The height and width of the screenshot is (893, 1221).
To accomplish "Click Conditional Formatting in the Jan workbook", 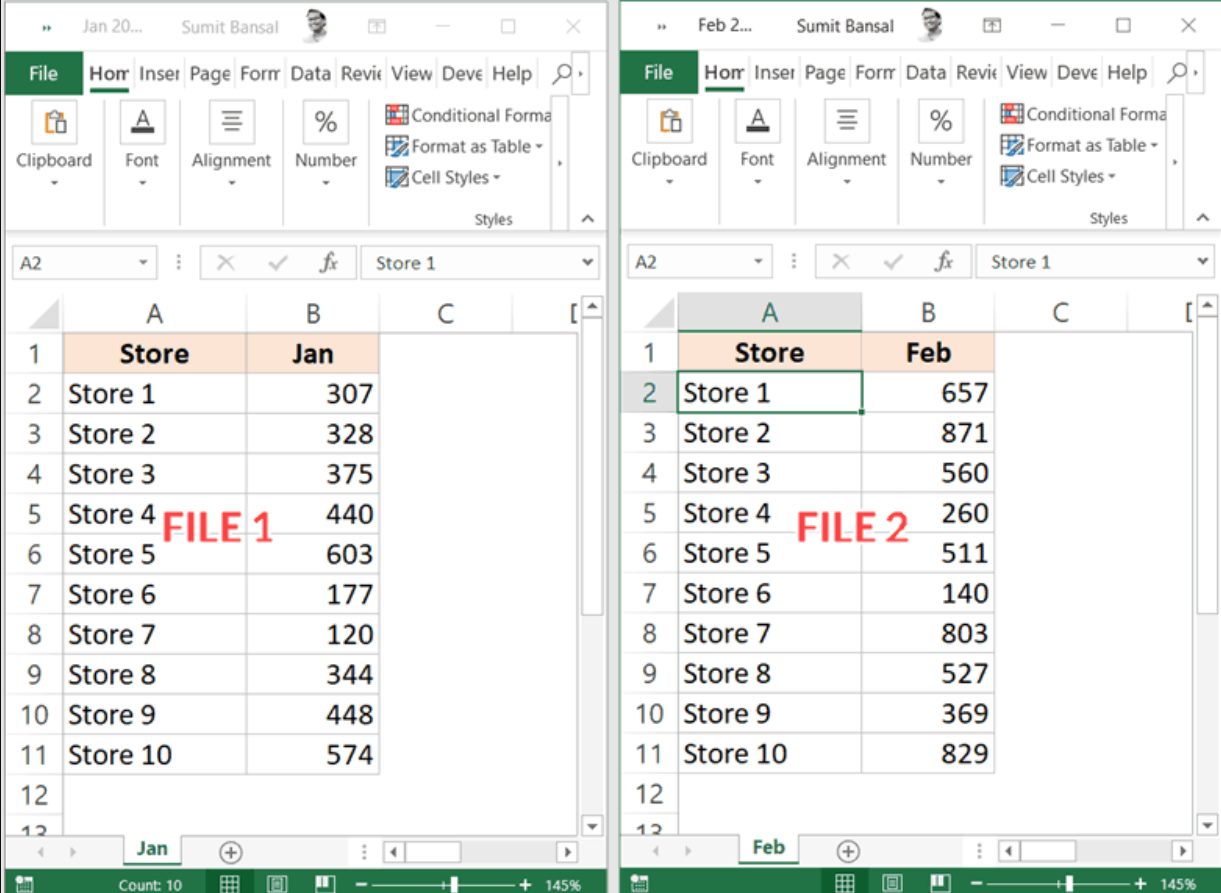I will 468,115.
